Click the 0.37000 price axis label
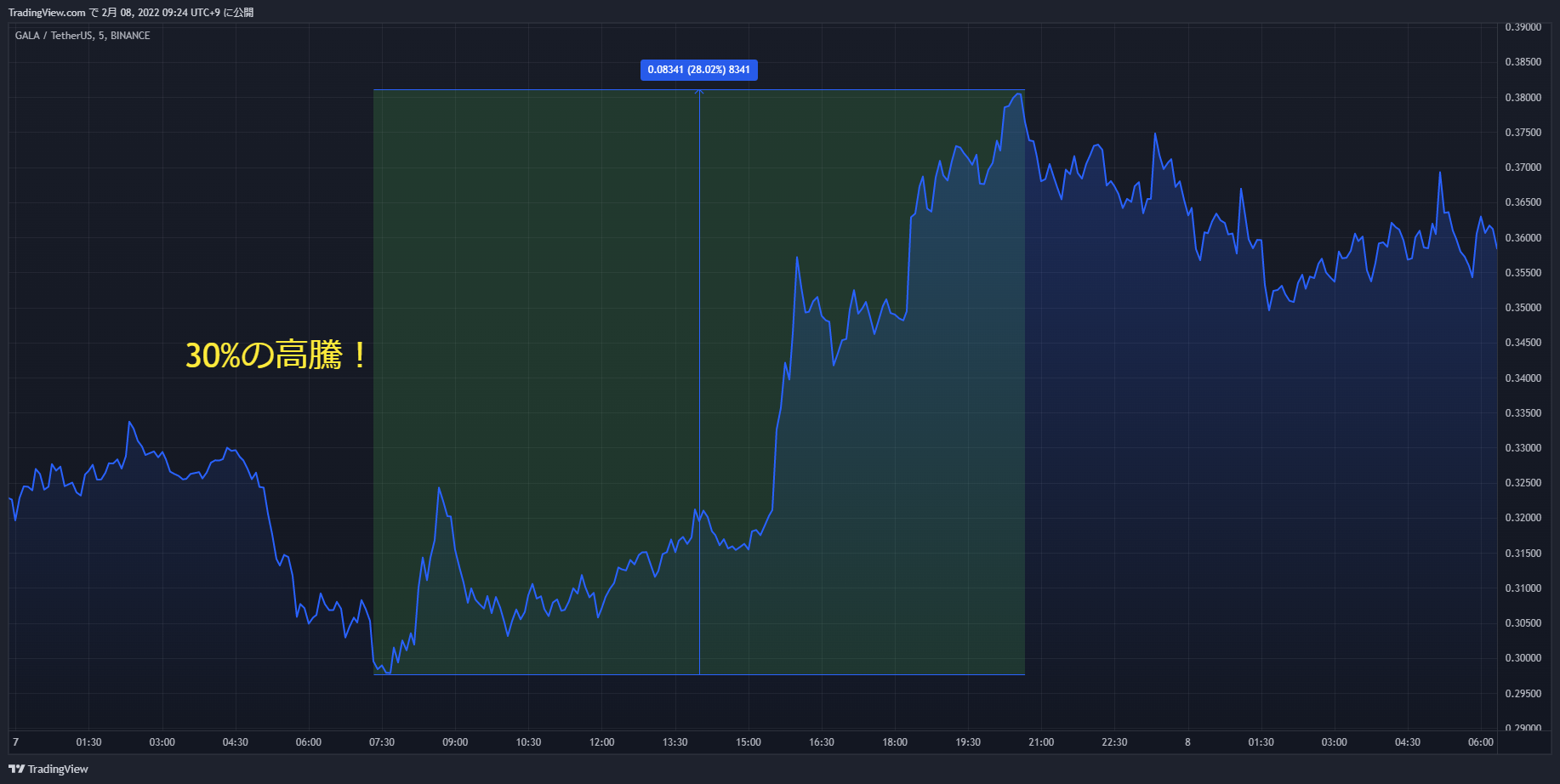The image size is (1560, 784). tap(1523, 168)
